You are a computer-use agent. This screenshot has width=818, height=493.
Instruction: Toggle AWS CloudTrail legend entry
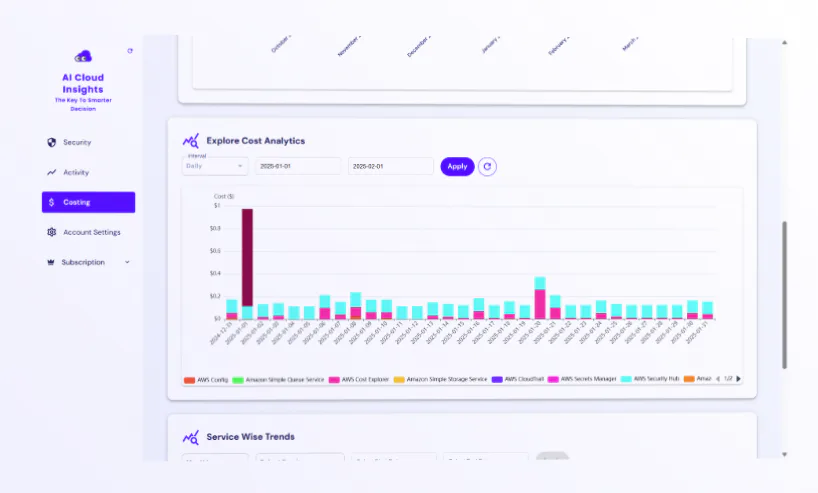coord(518,379)
